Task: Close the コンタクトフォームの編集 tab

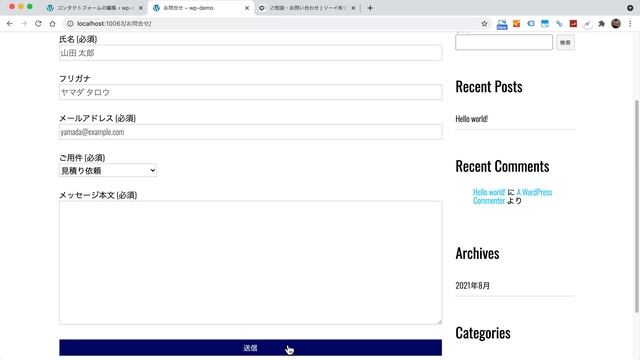Action: 141,8
